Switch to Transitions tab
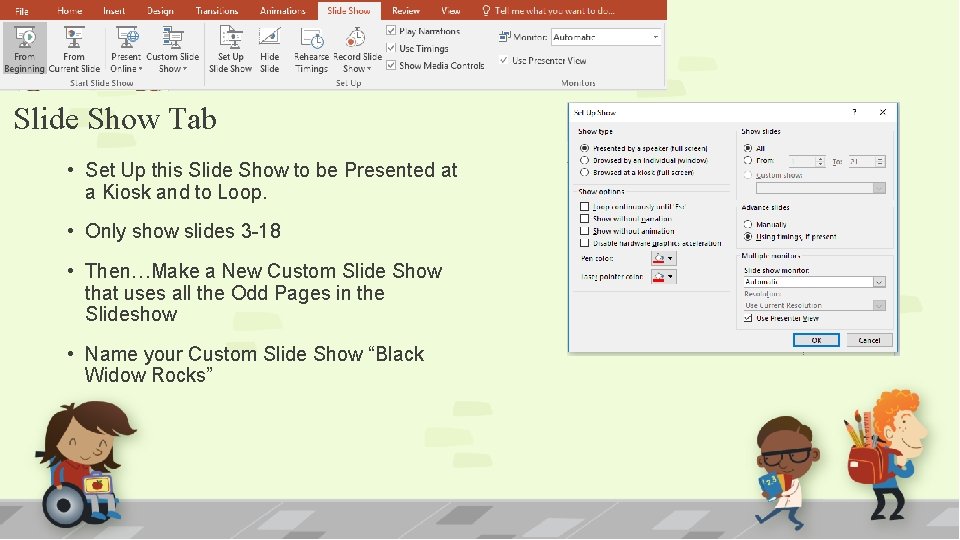This screenshot has height=540, width=960. coord(217,10)
